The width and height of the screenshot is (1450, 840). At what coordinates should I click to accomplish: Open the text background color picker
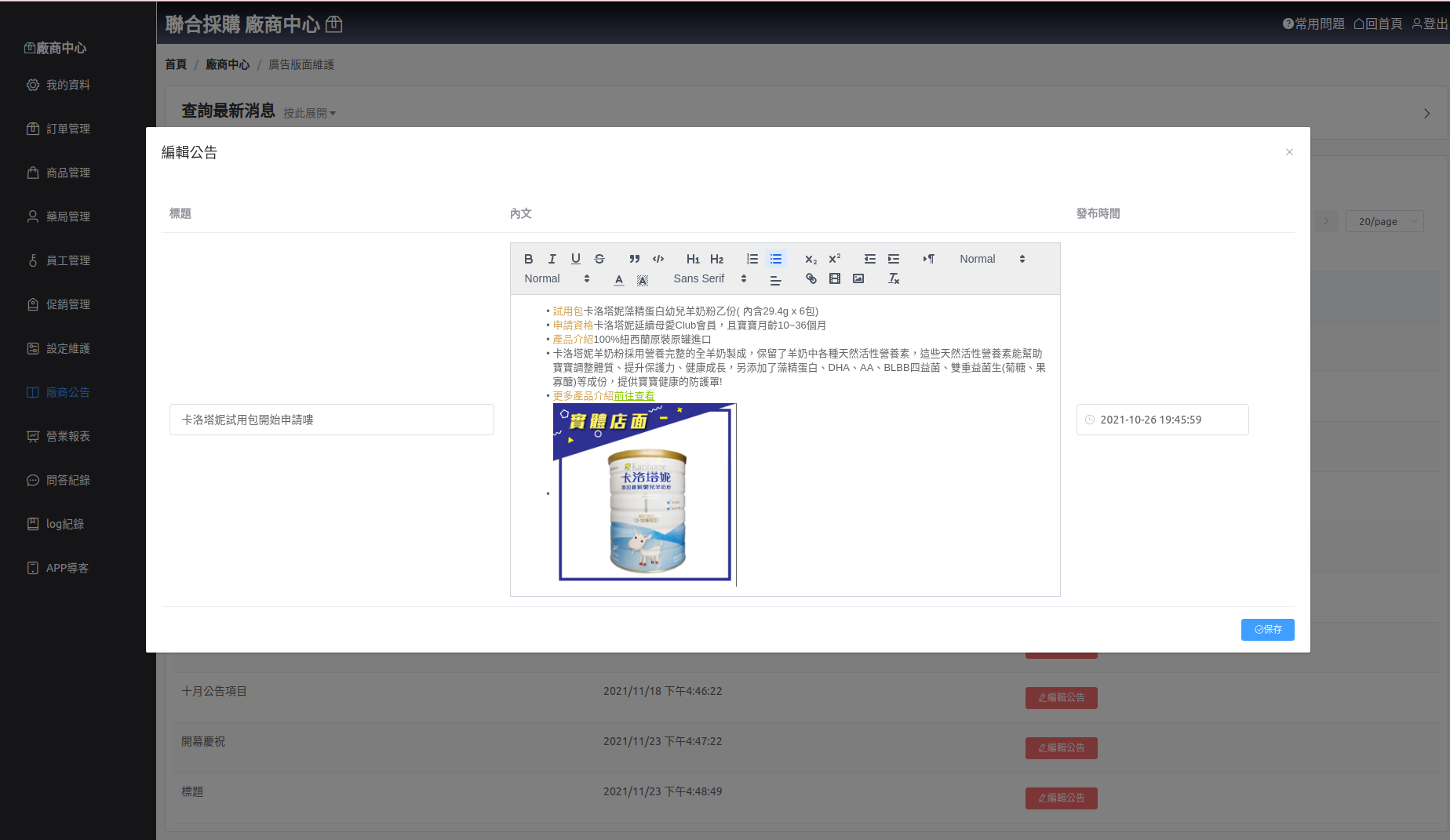[643, 279]
